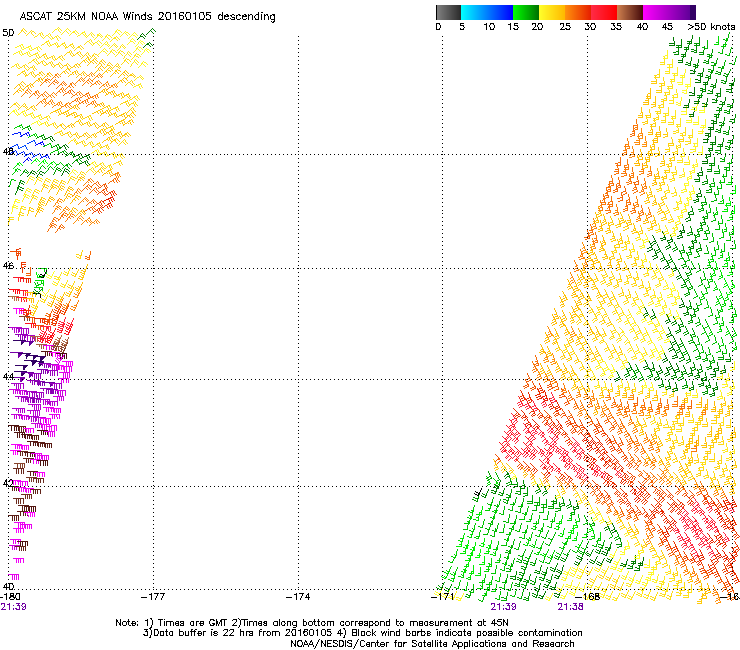Click the latitude label '42'
Viewport: 740px width, 650px height.
8,483
